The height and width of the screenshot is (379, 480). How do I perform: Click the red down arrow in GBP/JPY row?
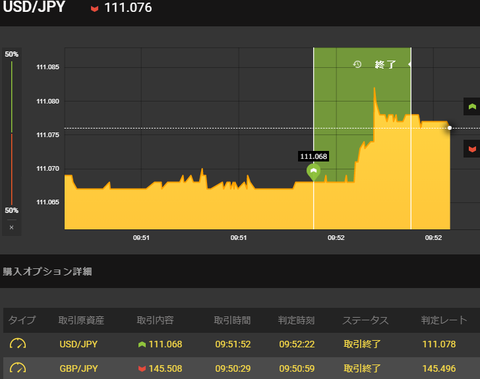click(x=142, y=369)
